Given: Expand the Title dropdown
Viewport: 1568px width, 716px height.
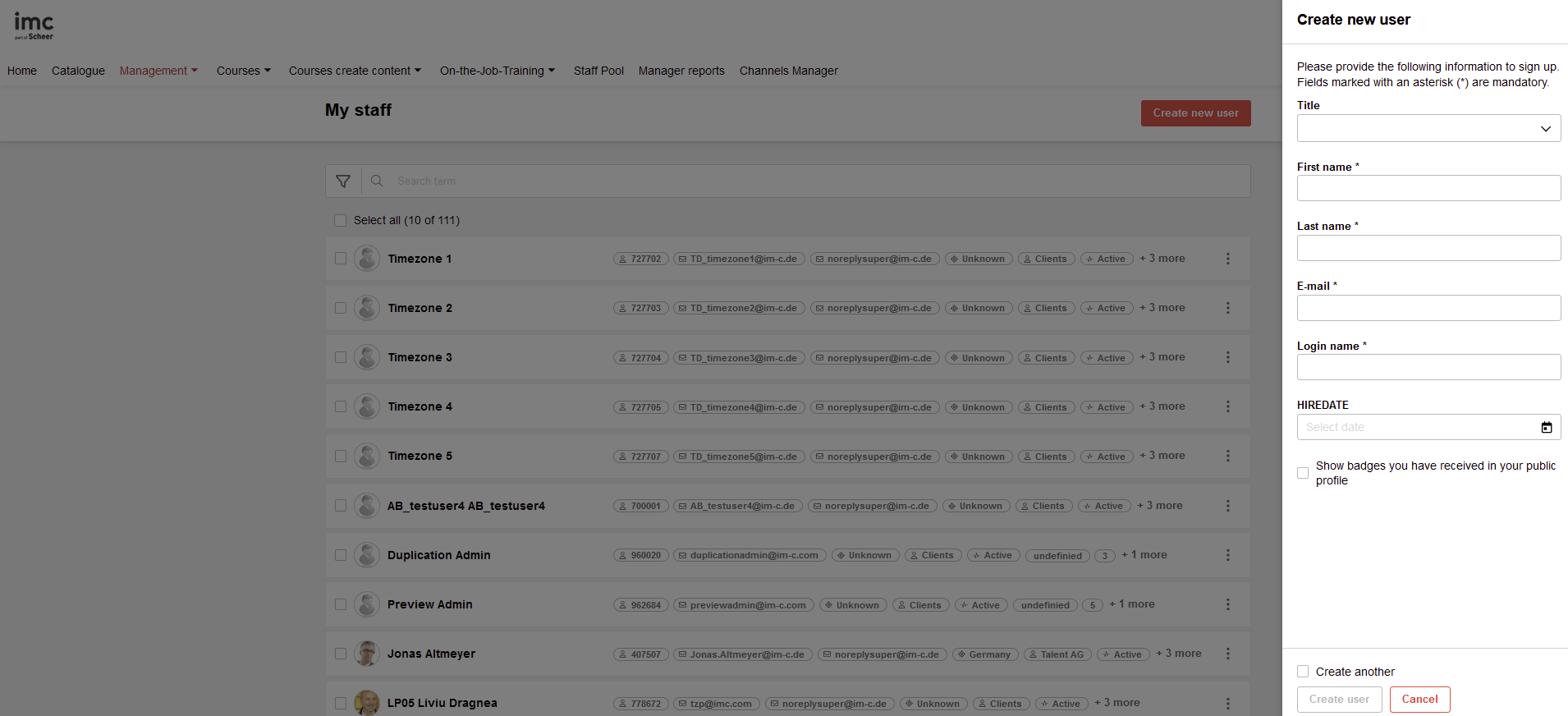Looking at the screenshot, I should (x=1428, y=128).
